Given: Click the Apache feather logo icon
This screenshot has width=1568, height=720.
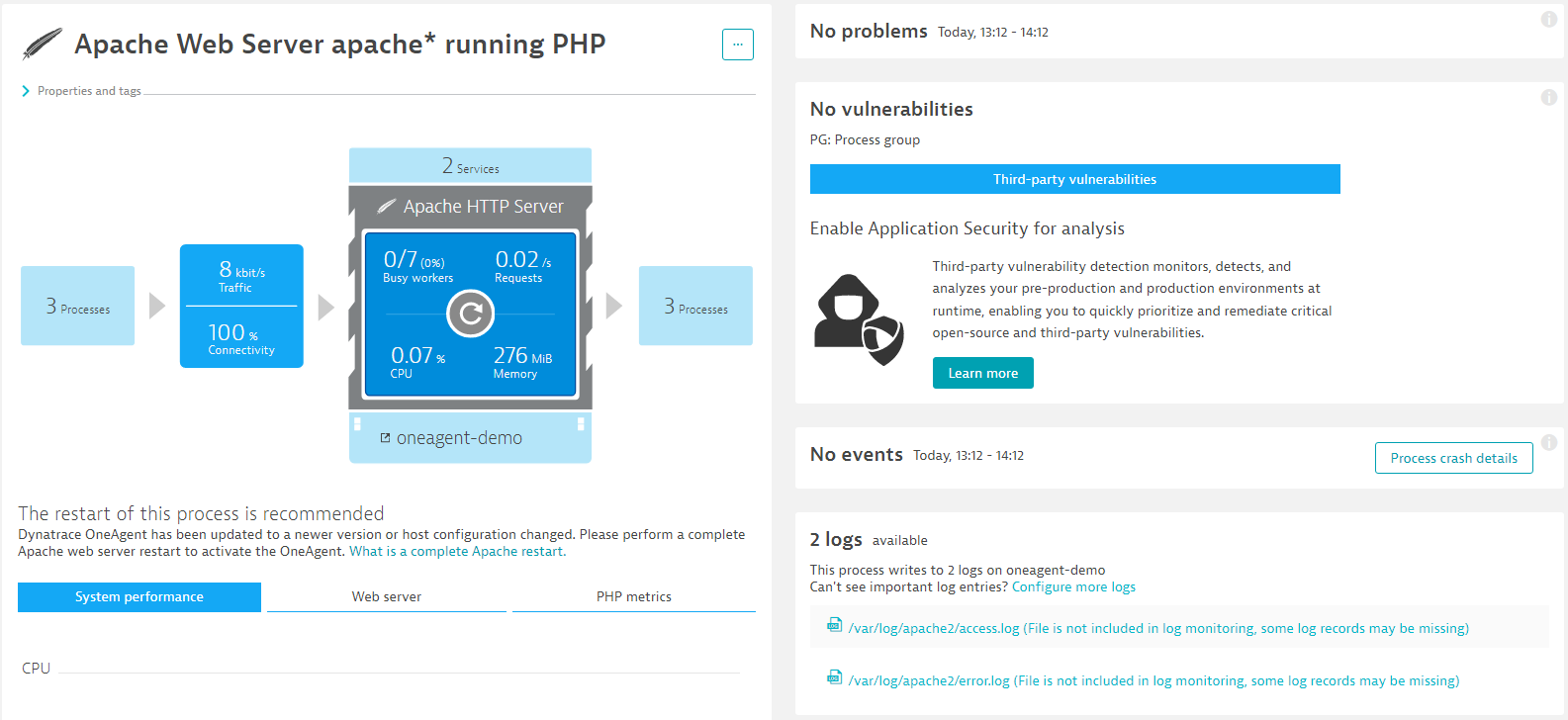Looking at the screenshot, I should (x=43, y=45).
